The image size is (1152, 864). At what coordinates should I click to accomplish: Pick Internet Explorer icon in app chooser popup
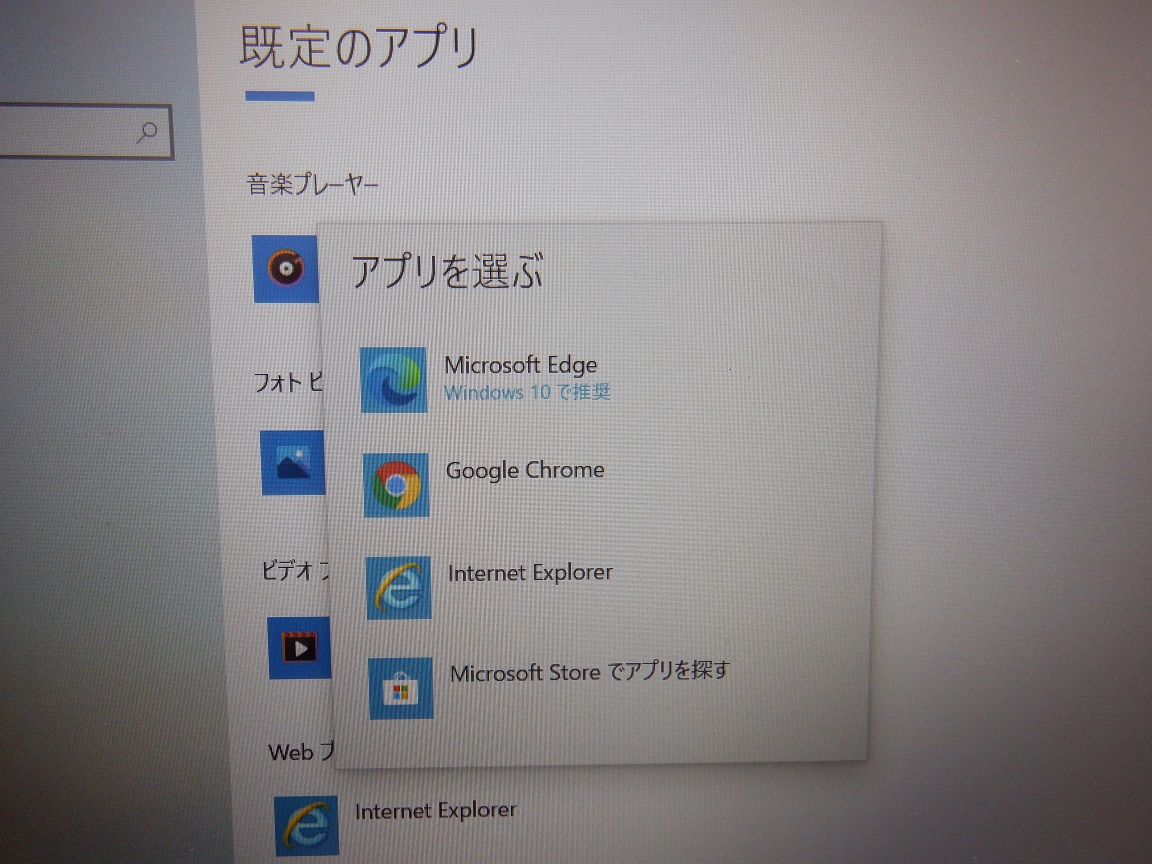(x=398, y=588)
